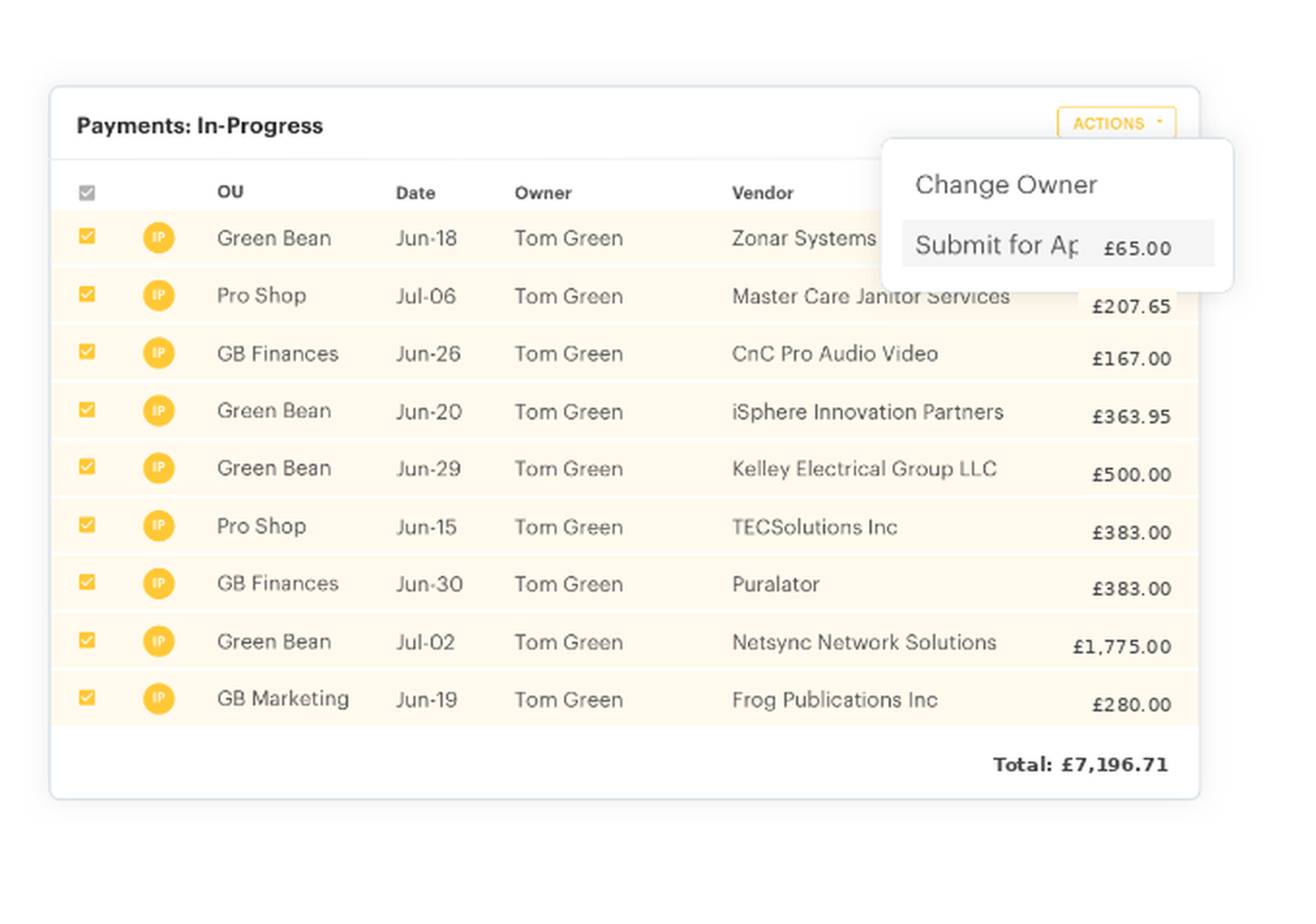The height and width of the screenshot is (924, 1316).
Task: Click the TECSolutions Inc vendor cell
Action: coord(815,527)
